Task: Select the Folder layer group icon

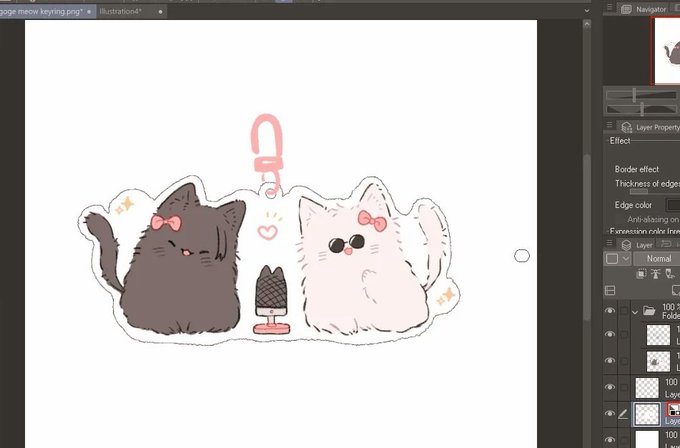Action: [x=649, y=311]
